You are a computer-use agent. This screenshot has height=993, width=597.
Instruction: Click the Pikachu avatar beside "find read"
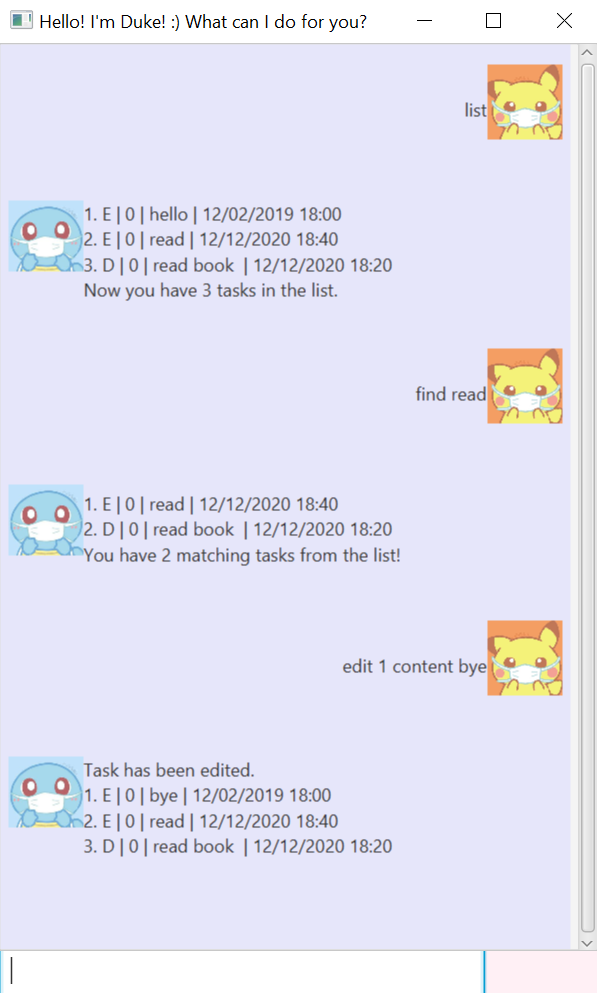point(525,386)
